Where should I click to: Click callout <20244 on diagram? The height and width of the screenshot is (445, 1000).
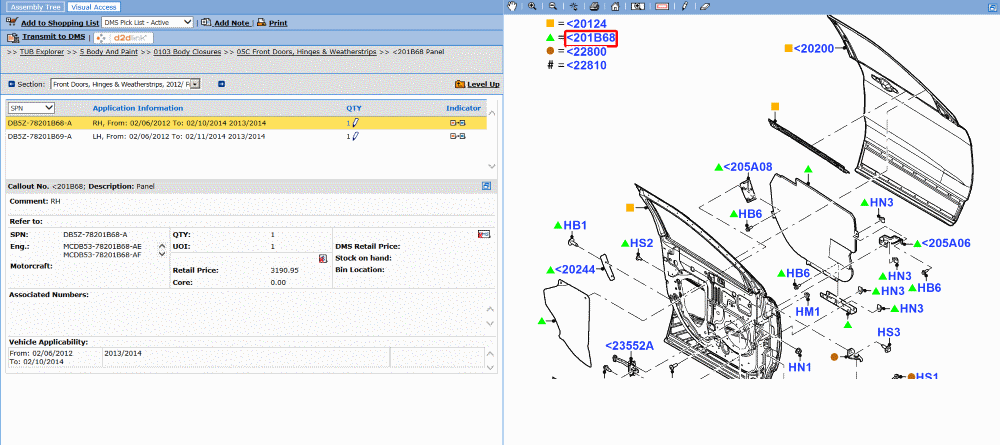(575, 270)
